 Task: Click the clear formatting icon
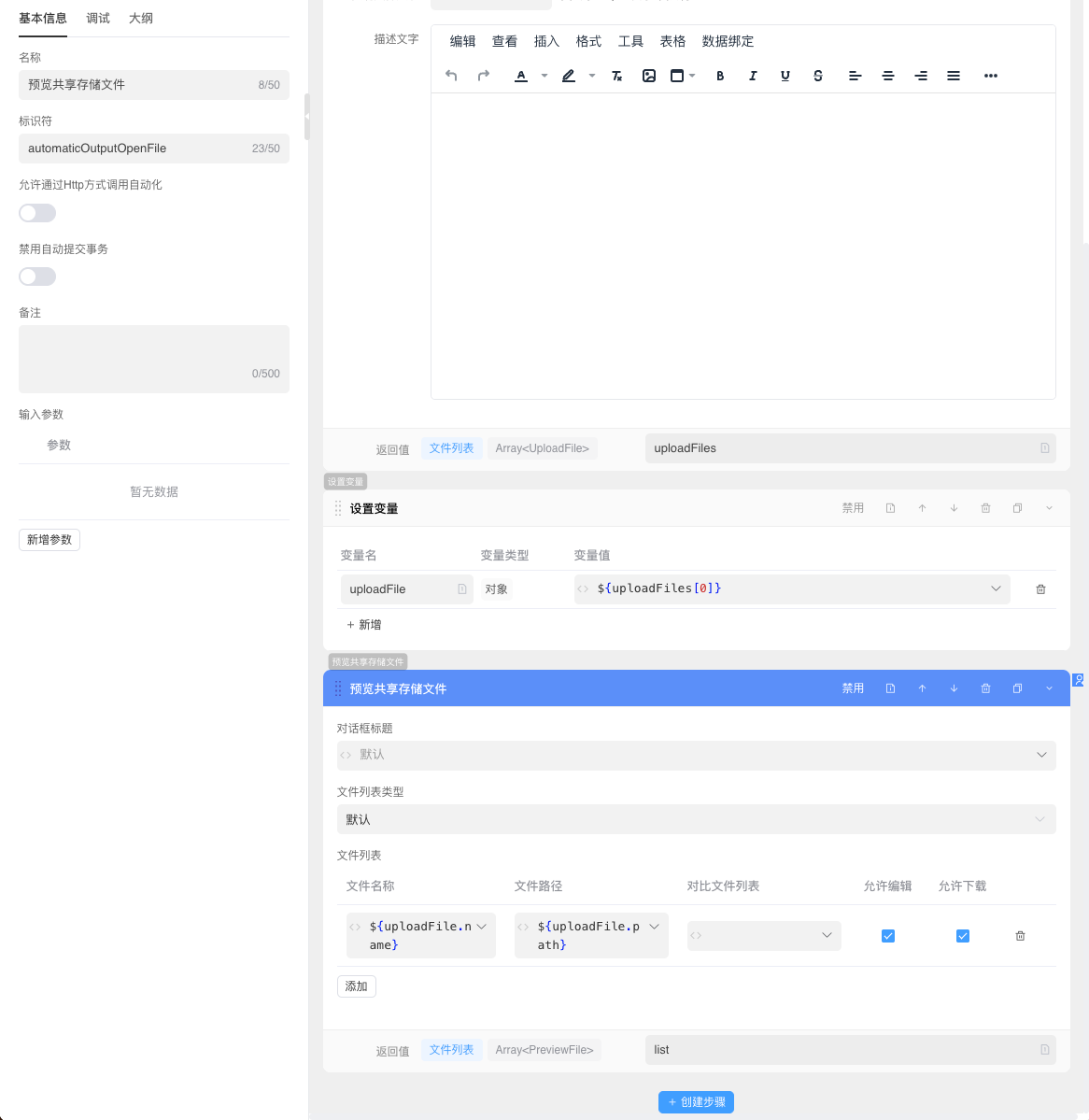616,76
